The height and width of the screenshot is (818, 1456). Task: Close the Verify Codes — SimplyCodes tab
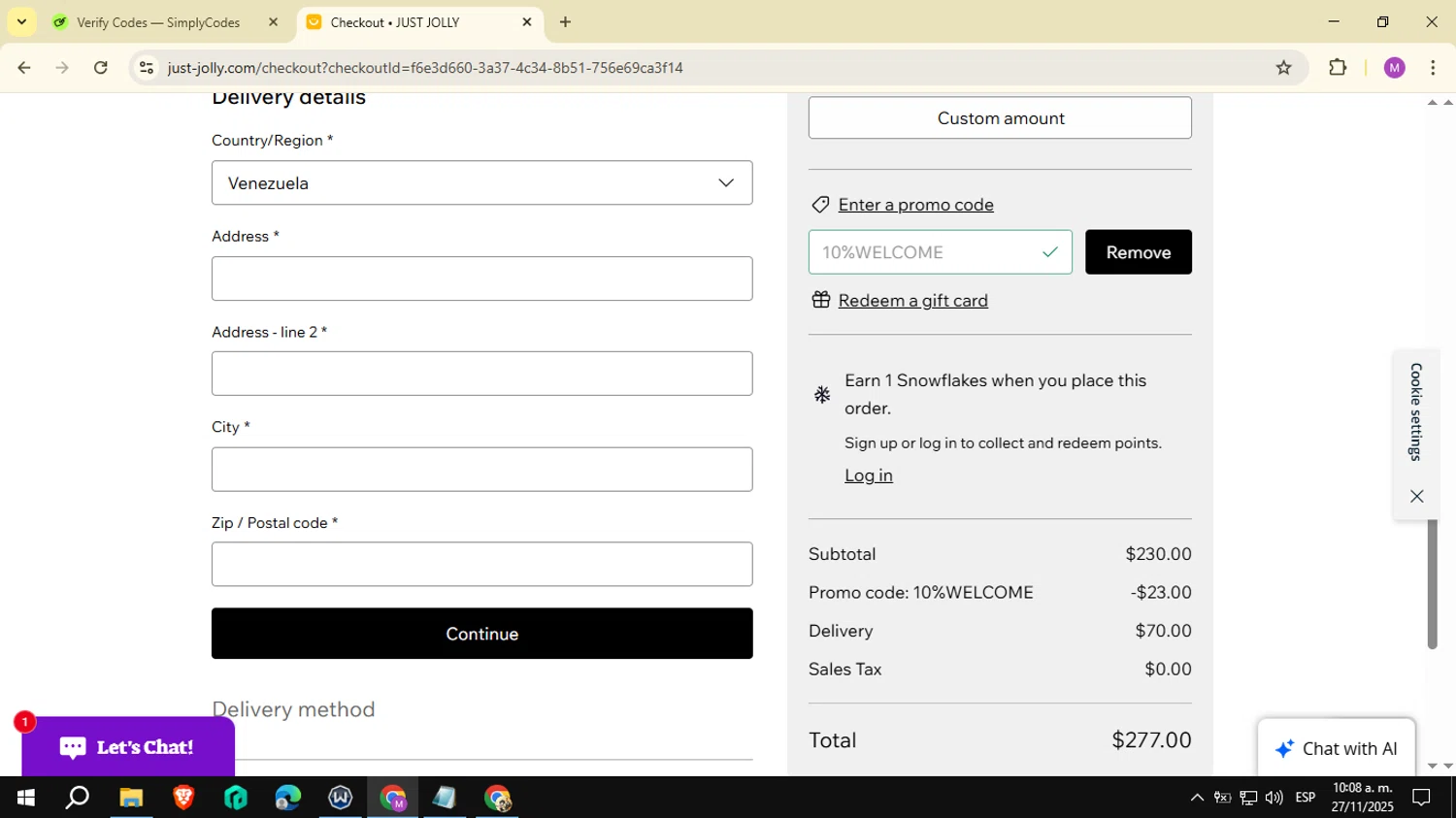(273, 22)
